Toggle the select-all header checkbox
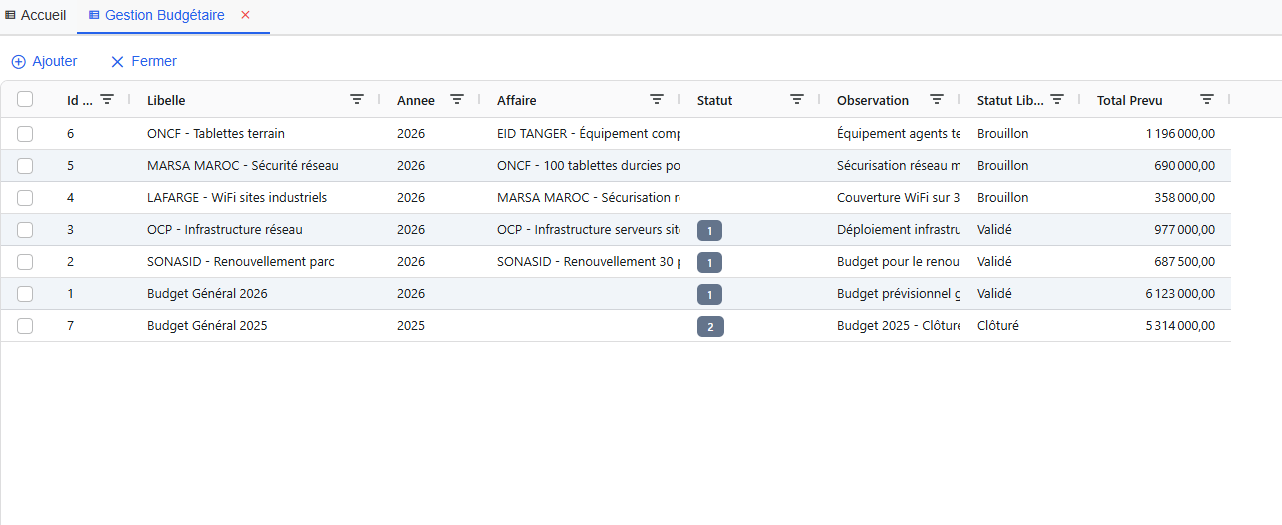The height and width of the screenshot is (525, 1282). 25,99
